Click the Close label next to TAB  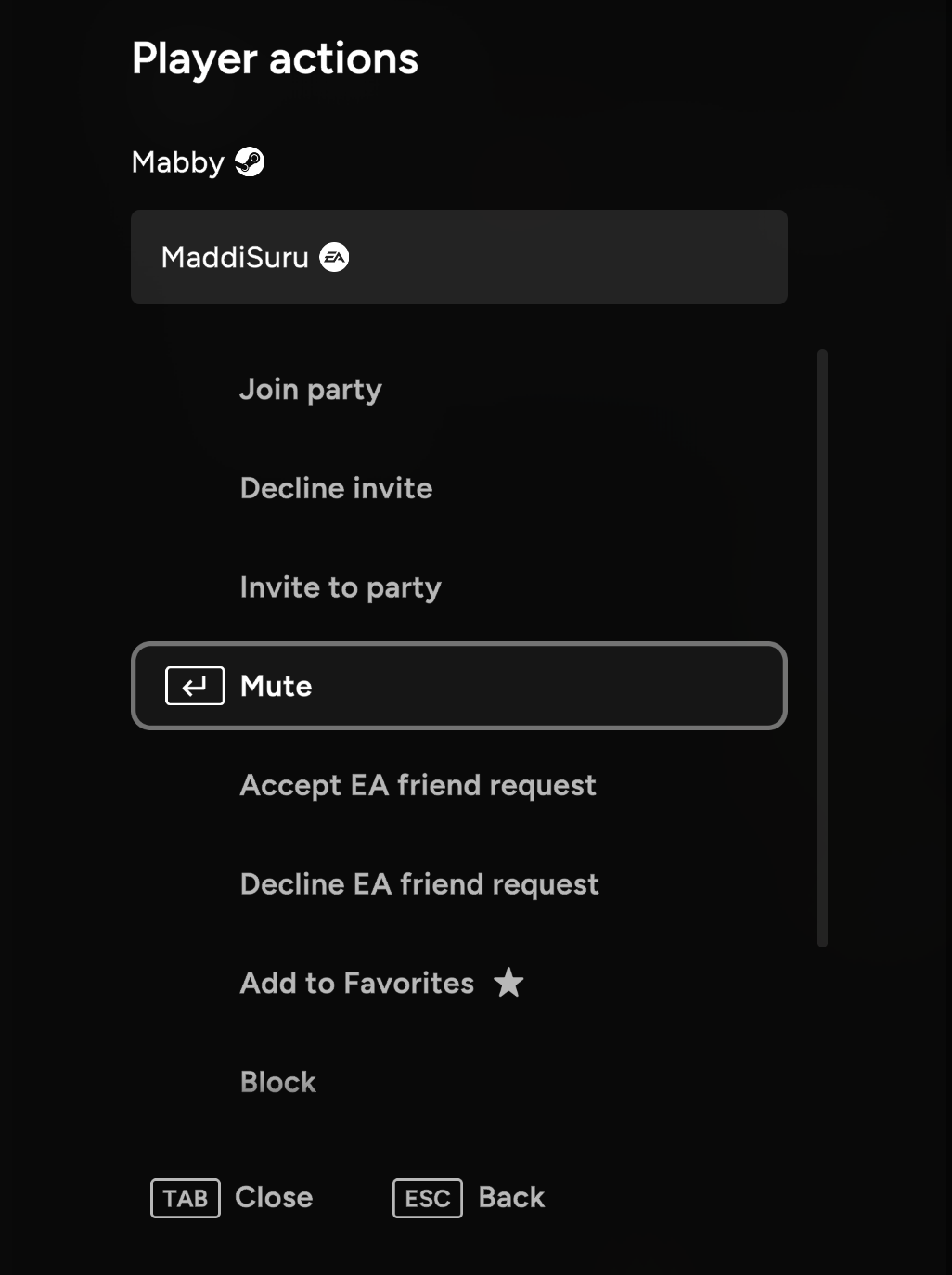pos(274,1197)
